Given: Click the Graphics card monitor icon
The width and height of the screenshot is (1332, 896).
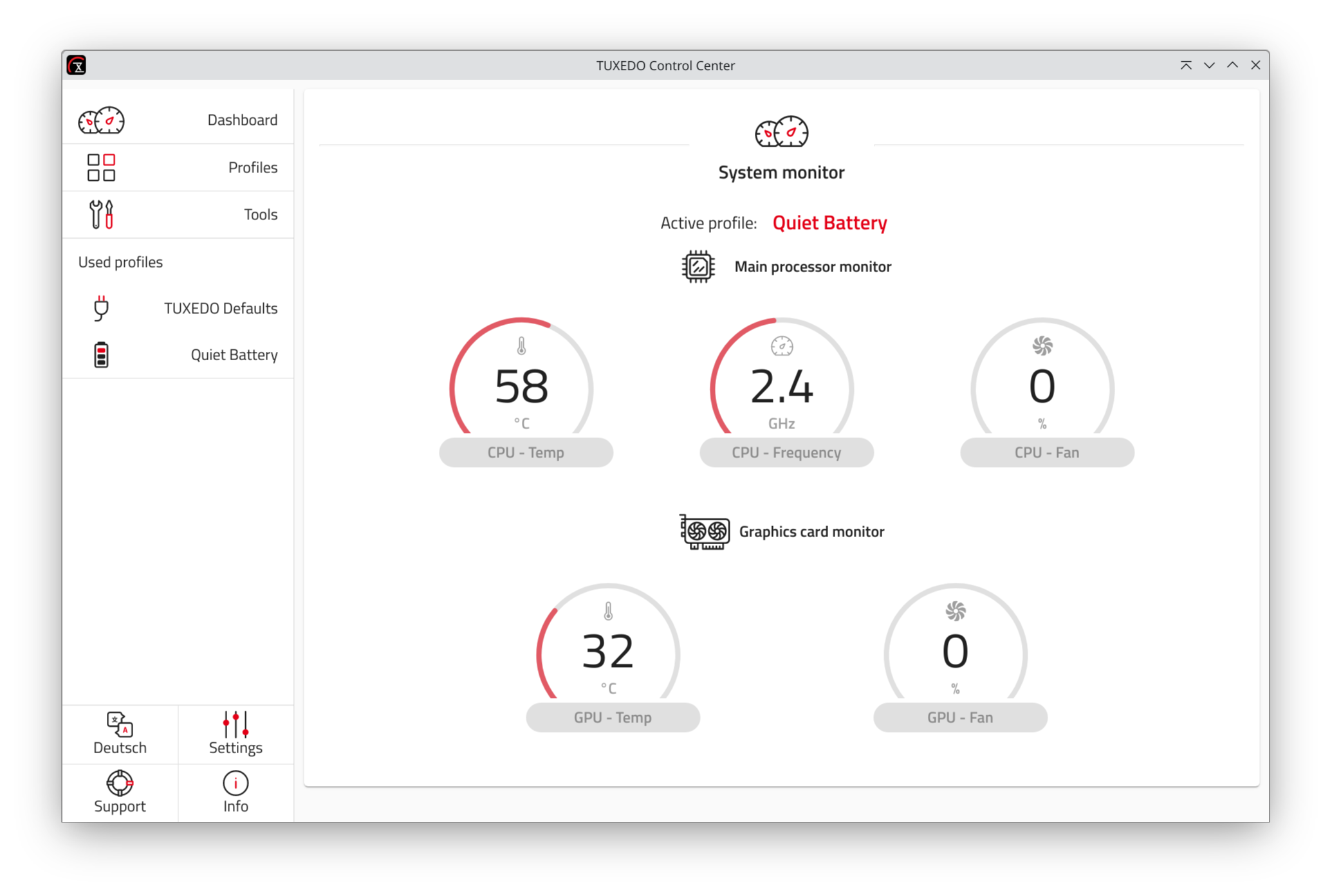Looking at the screenshot, I should coord(702,530).
